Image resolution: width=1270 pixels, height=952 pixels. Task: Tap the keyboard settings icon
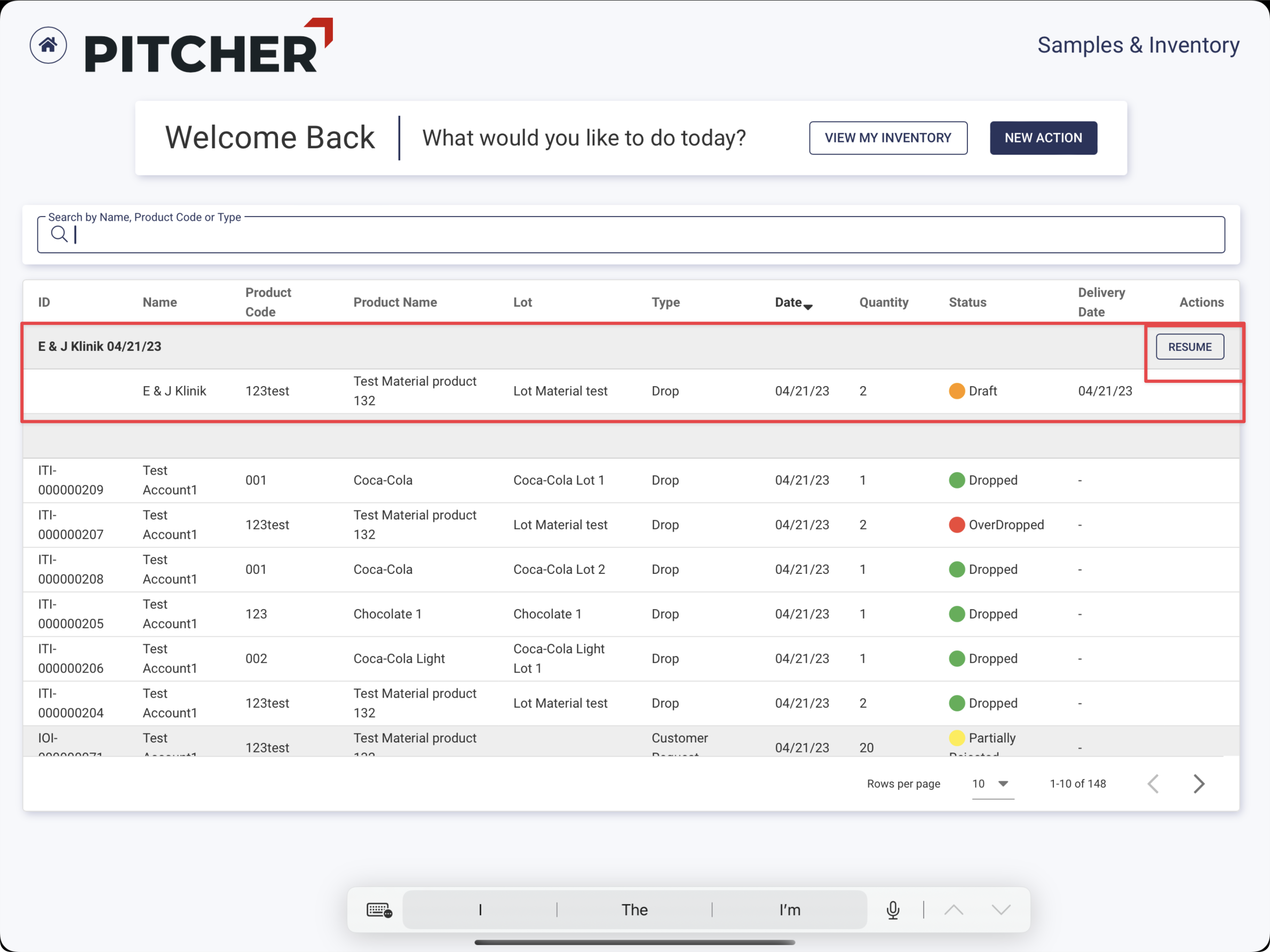[x=379, y=910]
